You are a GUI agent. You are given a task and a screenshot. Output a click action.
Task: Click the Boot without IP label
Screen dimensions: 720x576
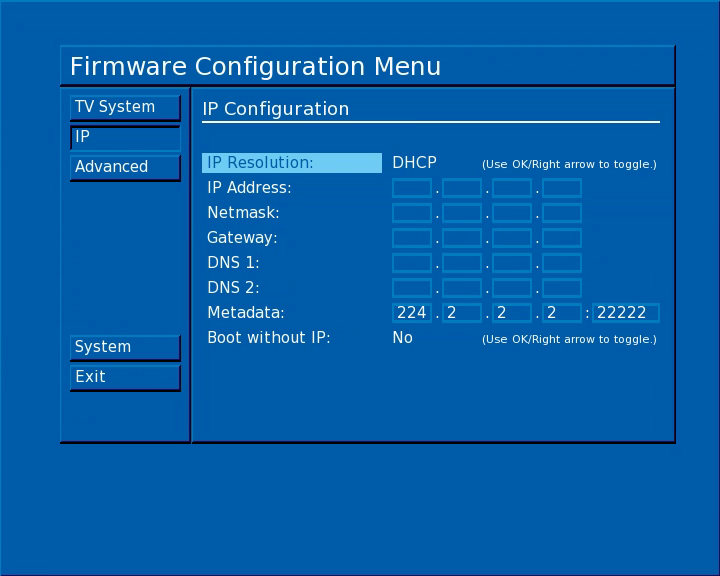coord(269,338)
